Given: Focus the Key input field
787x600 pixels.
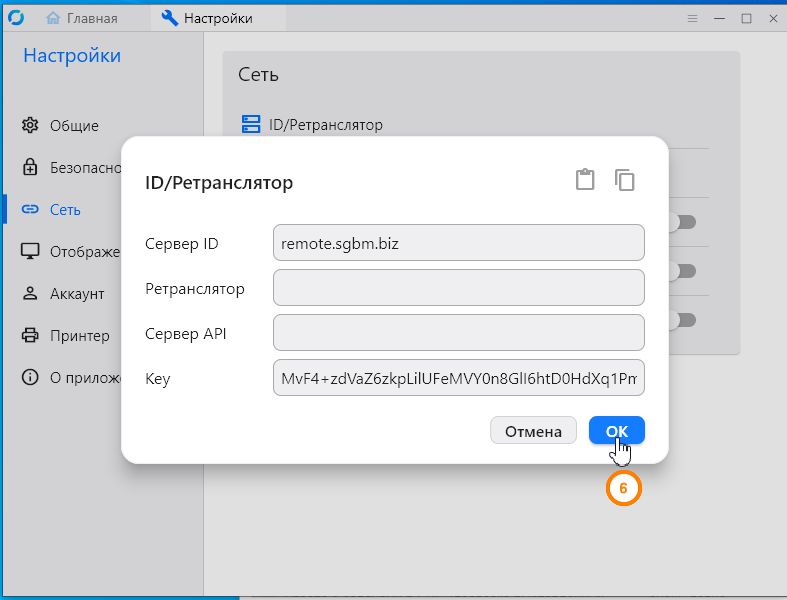Looking at the screenshot, I should [458, 378].
